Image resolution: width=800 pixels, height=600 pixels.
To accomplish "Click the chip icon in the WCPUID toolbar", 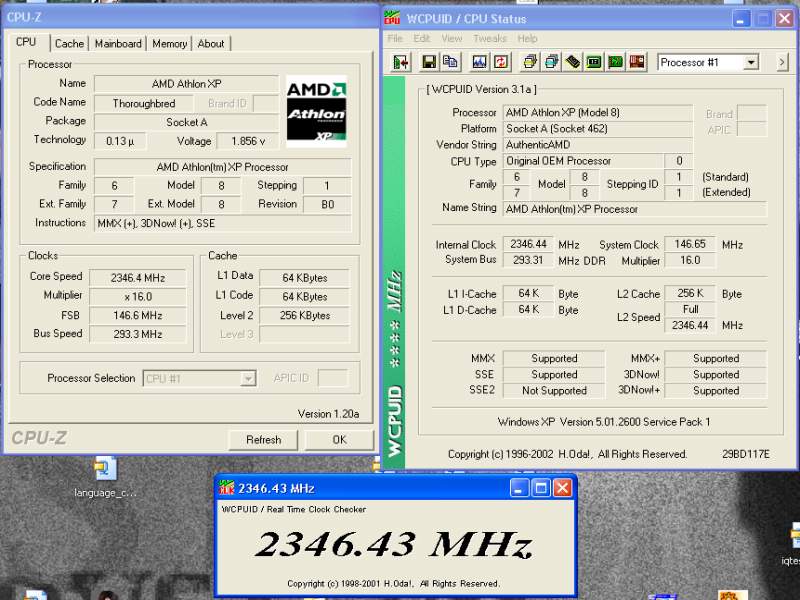I will point(573,62).
